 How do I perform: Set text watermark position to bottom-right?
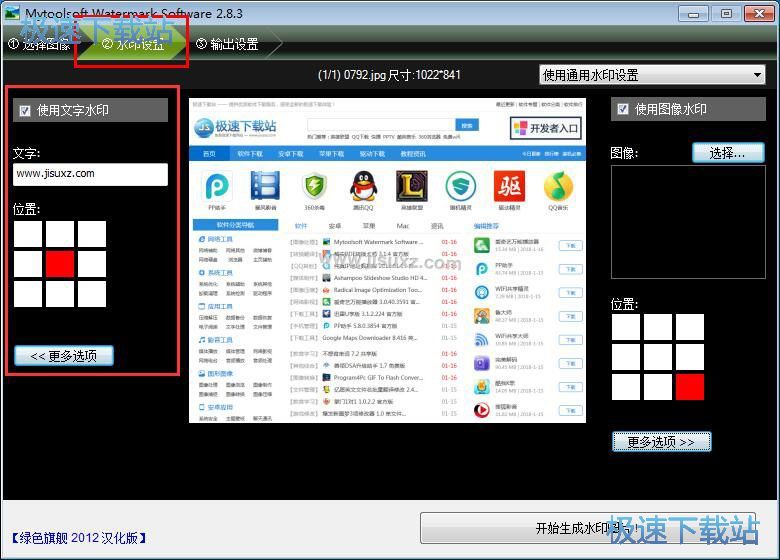92,294
